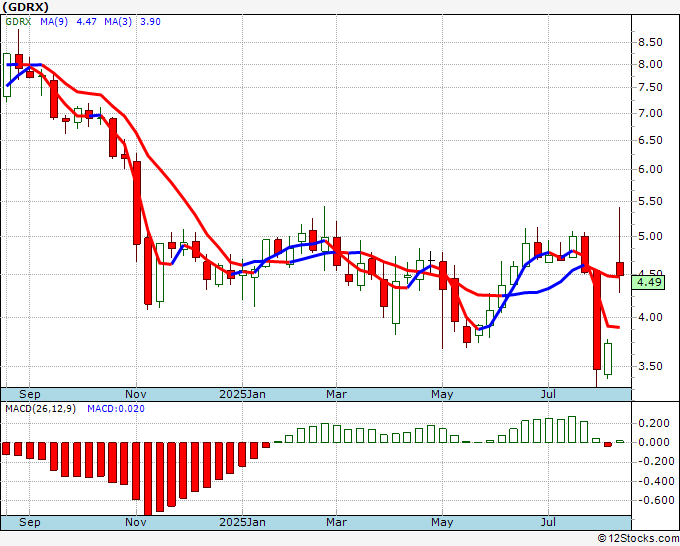The image size is (680, 546).
Task: Click the 6.00 price axis label
Action: [x=650, y=170]
